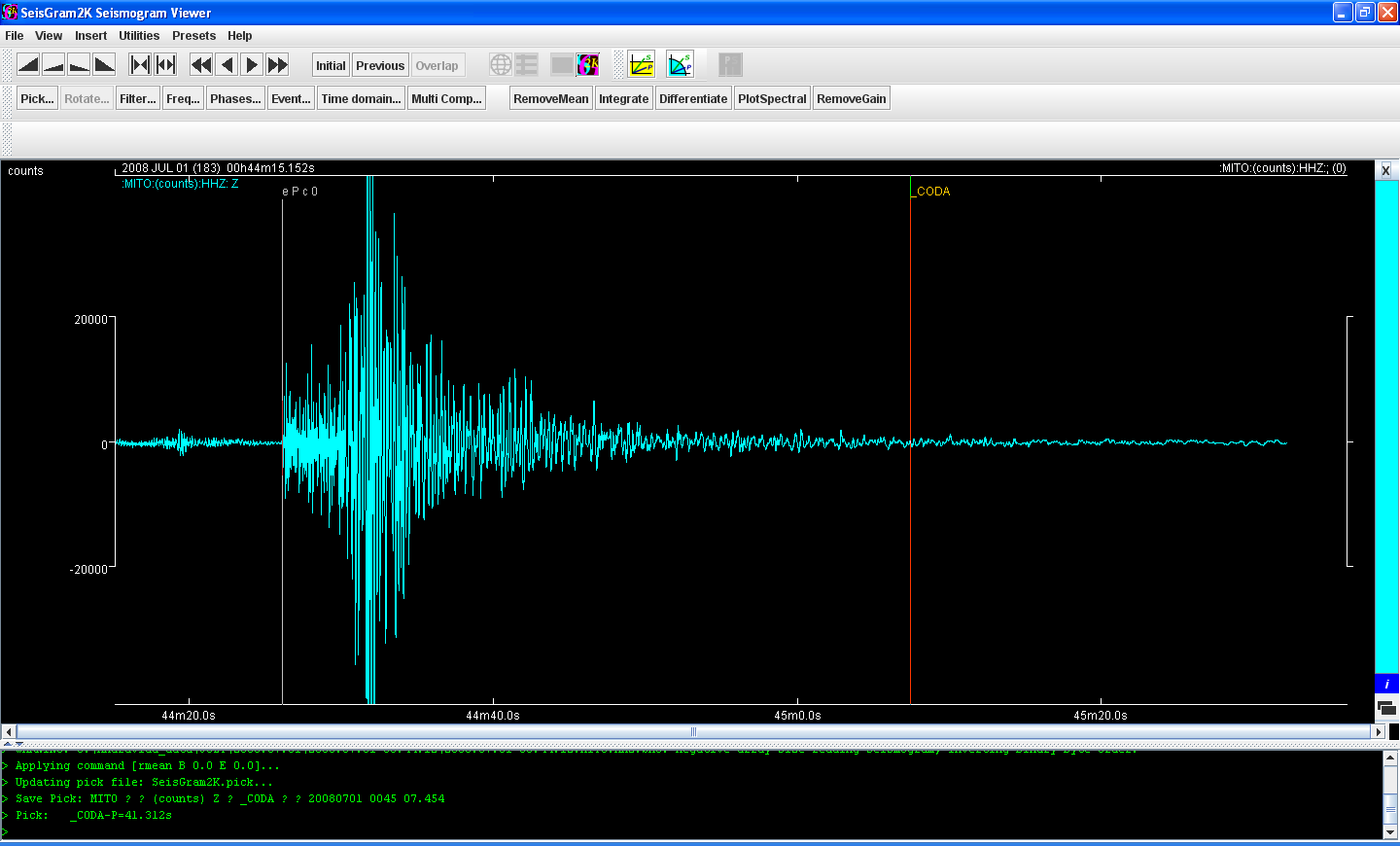Screen dimensions: 1400x846
Task: Open the Utilities menu
Action: coord(139,36)
